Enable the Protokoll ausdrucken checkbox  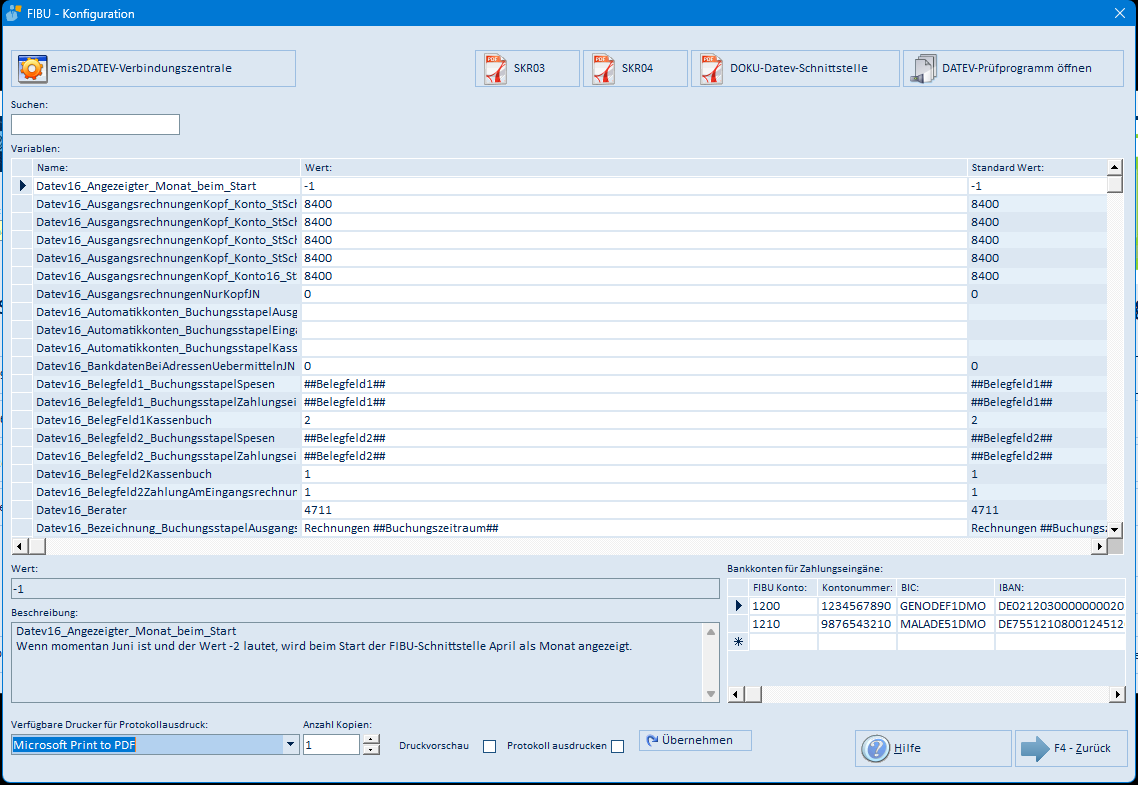click(618, 747)
